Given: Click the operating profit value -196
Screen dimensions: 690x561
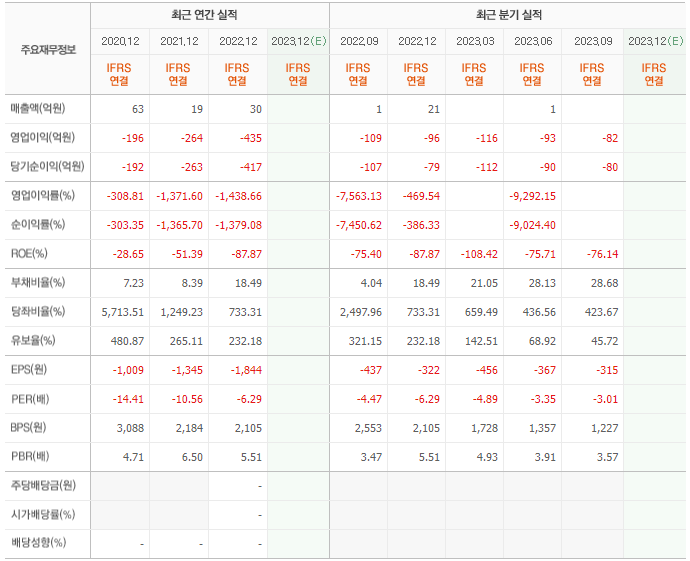Looking at the screenshot, I should pyautogui.click(x=133, y=138).
